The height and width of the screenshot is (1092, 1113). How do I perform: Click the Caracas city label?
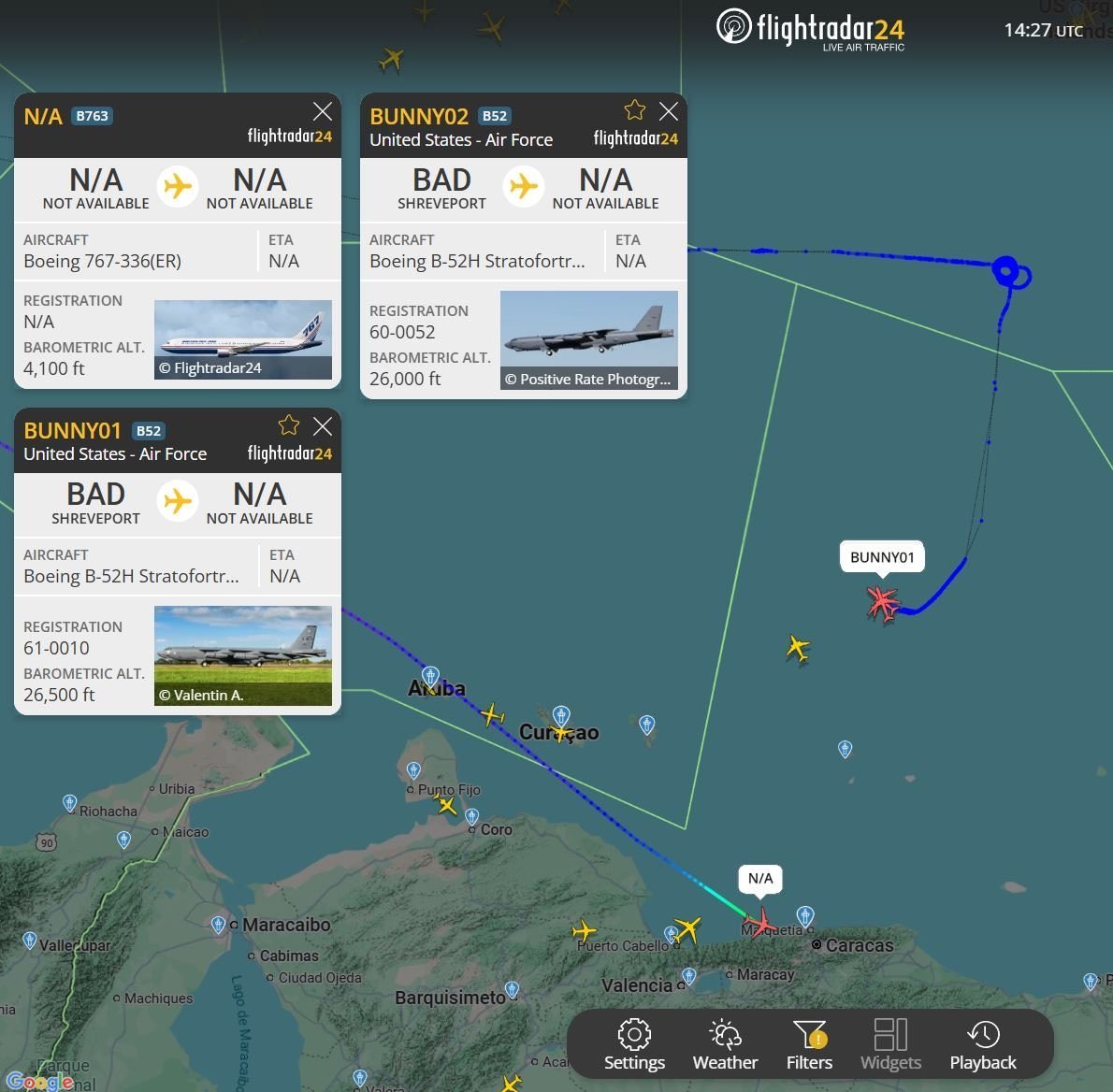(860, 945)
